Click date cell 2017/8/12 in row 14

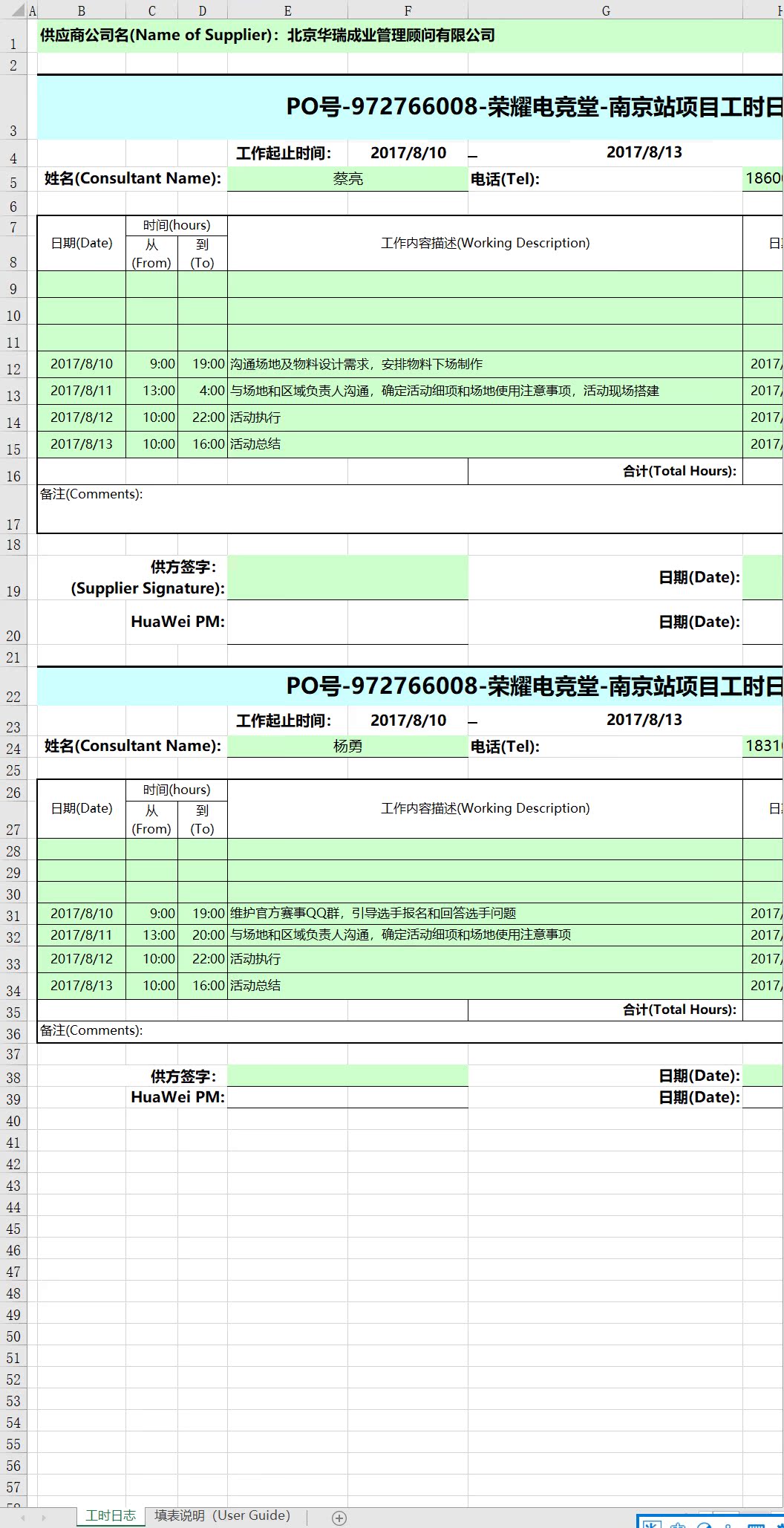pos(82,417)
